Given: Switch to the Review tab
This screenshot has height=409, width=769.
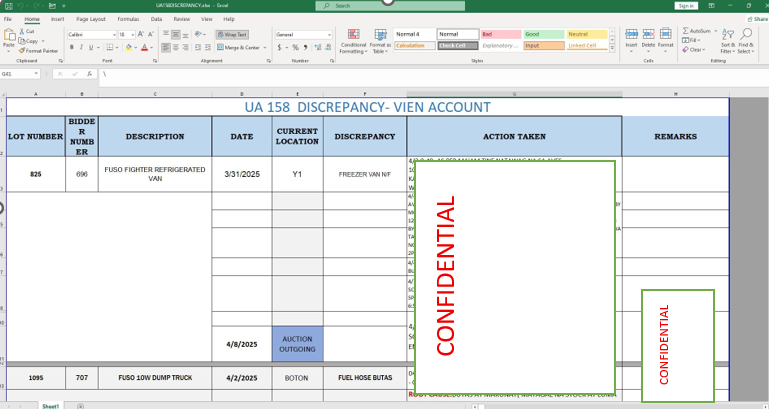Looking at the screenshot, I should point(181,19).
